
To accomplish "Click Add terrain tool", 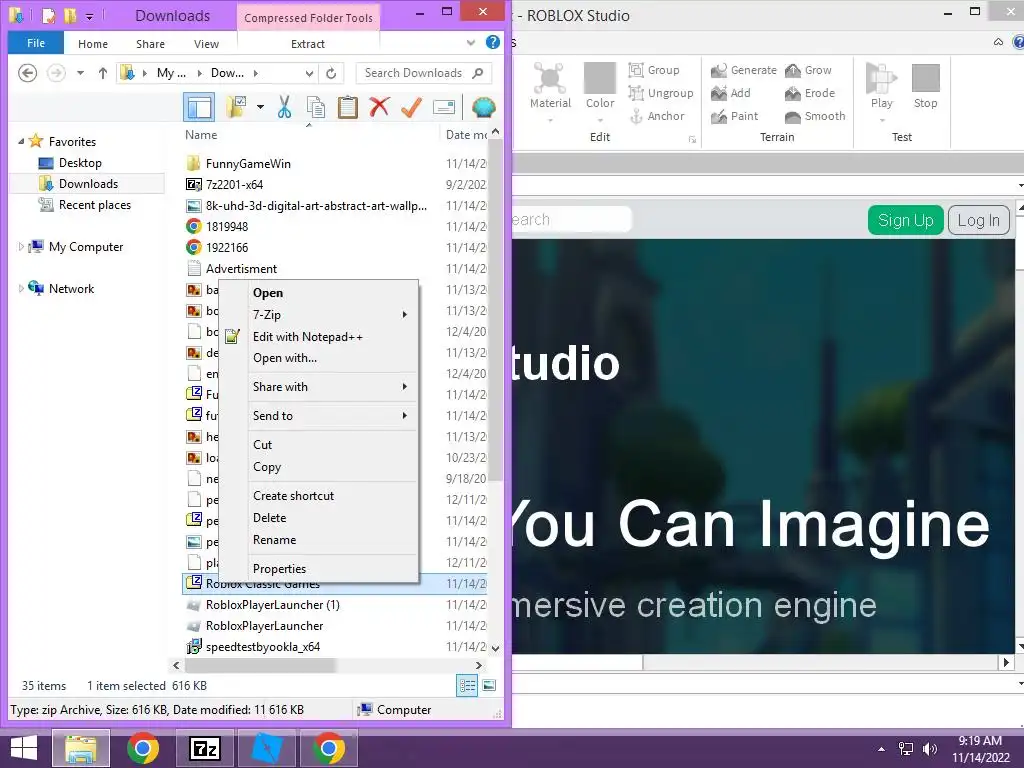I will click(731, 93).
